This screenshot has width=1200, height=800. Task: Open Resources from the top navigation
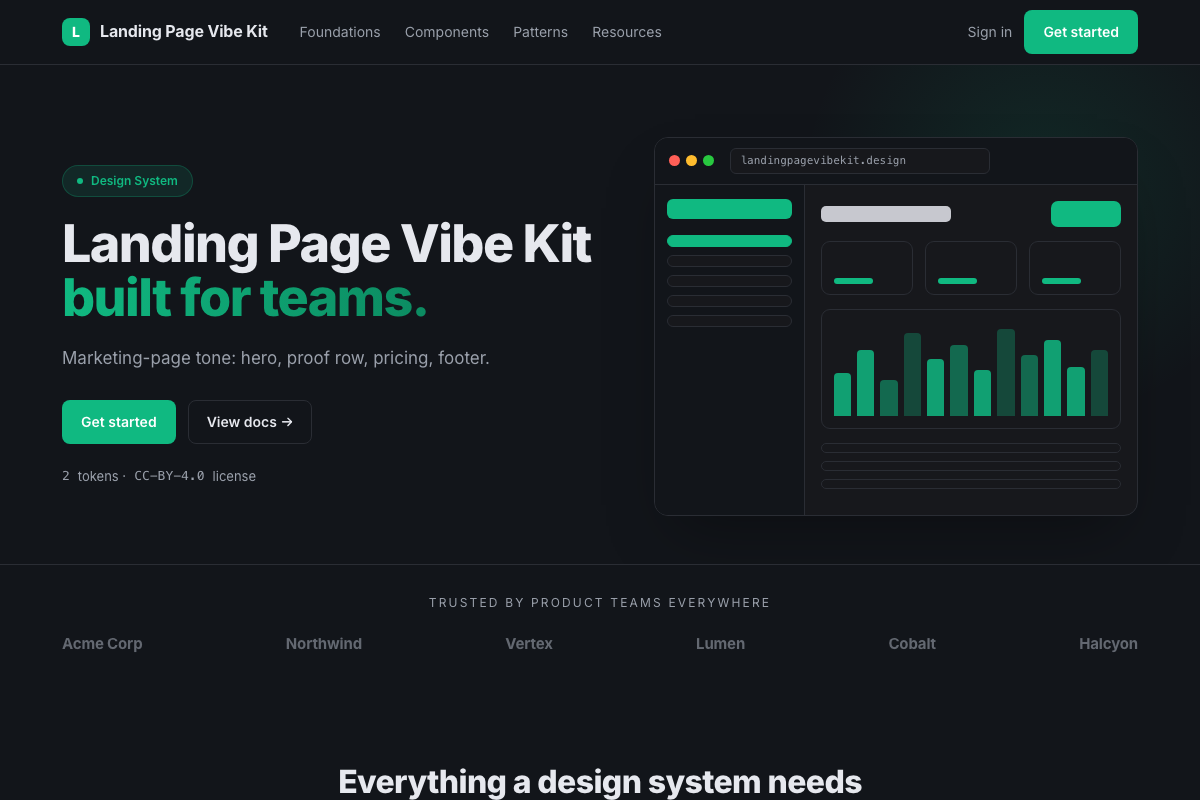click(627, 32)
